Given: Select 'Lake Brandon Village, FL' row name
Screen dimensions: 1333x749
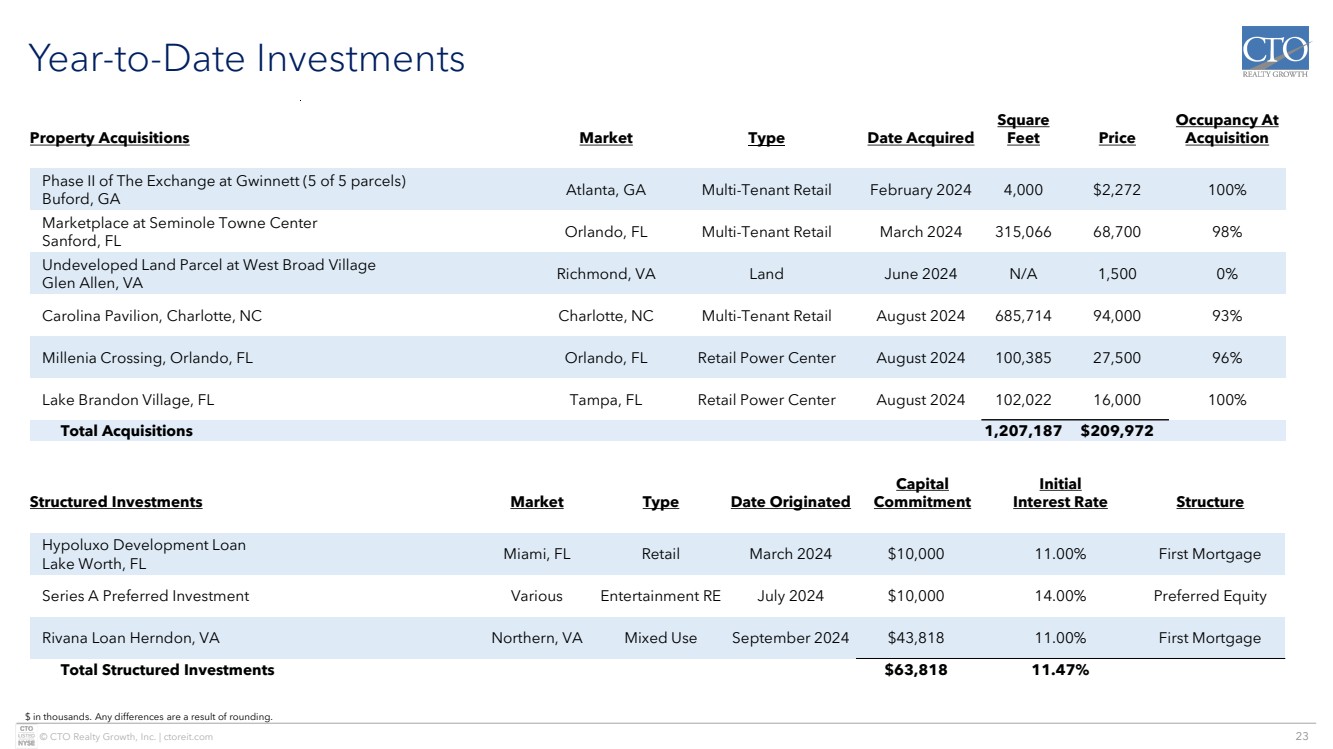Looking at the screenshot, I should (x=128, y=400).
